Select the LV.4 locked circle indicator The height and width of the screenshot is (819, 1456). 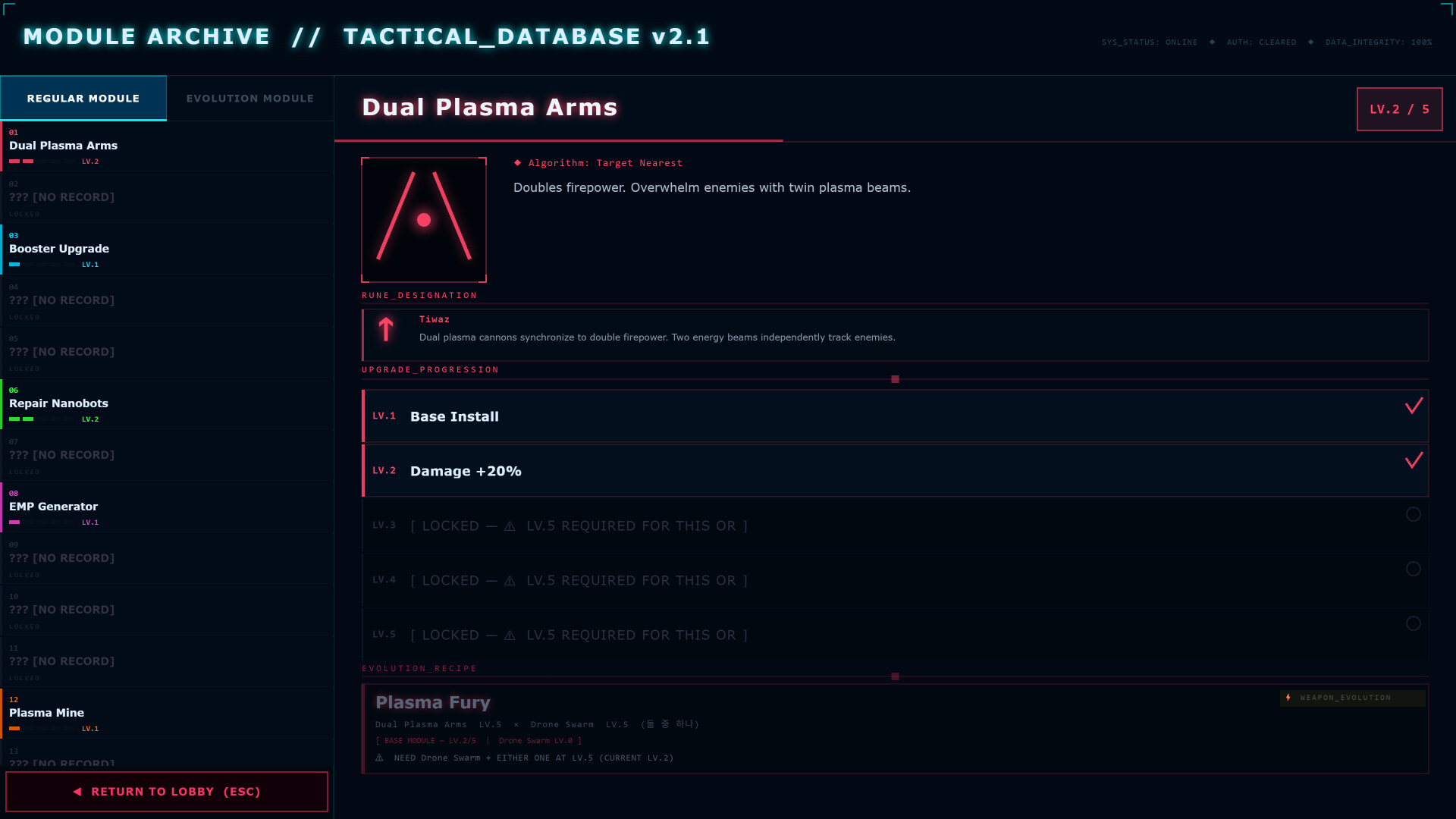1414,569
